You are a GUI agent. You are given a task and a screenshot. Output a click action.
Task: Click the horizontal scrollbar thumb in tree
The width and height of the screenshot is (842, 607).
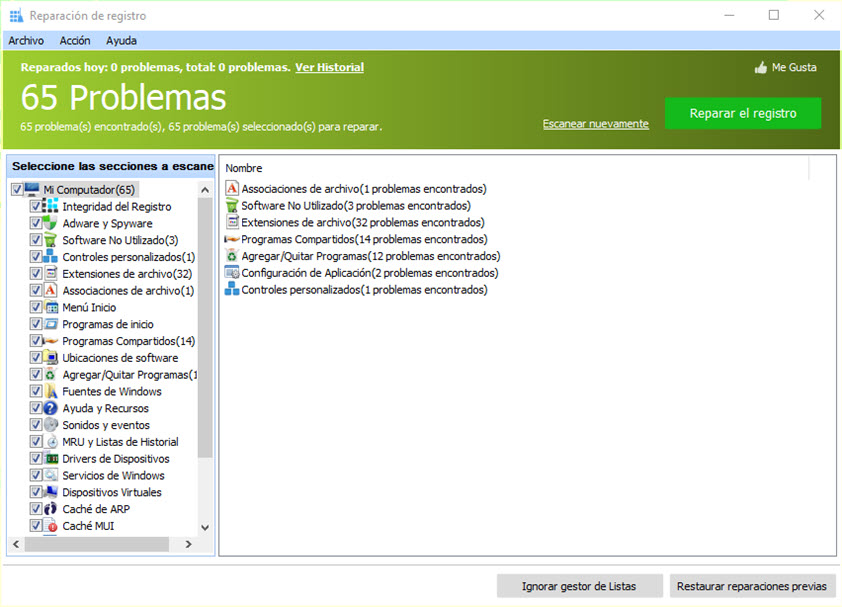pos(97,544)
